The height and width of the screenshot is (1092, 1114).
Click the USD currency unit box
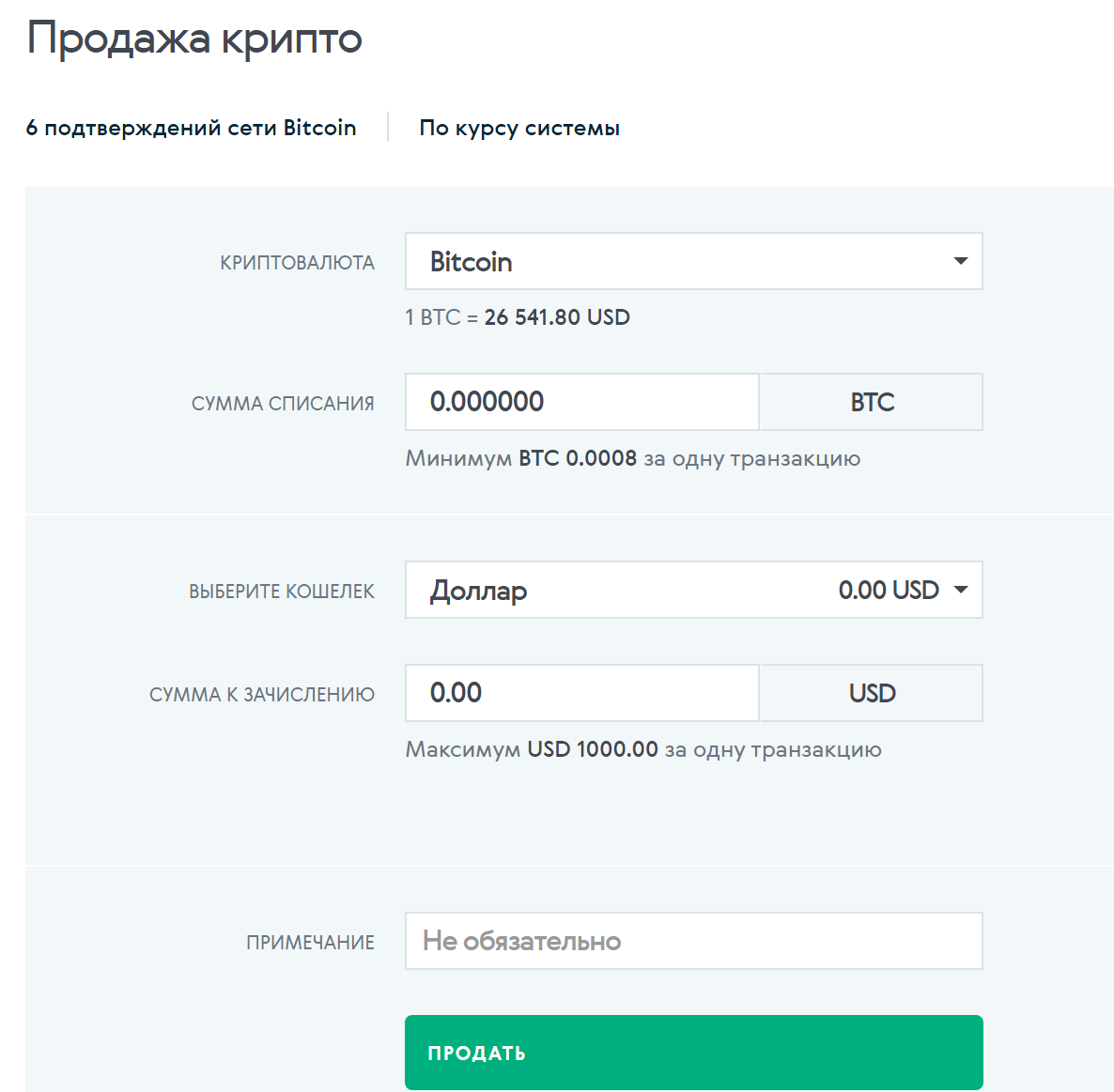pos(871,693)
